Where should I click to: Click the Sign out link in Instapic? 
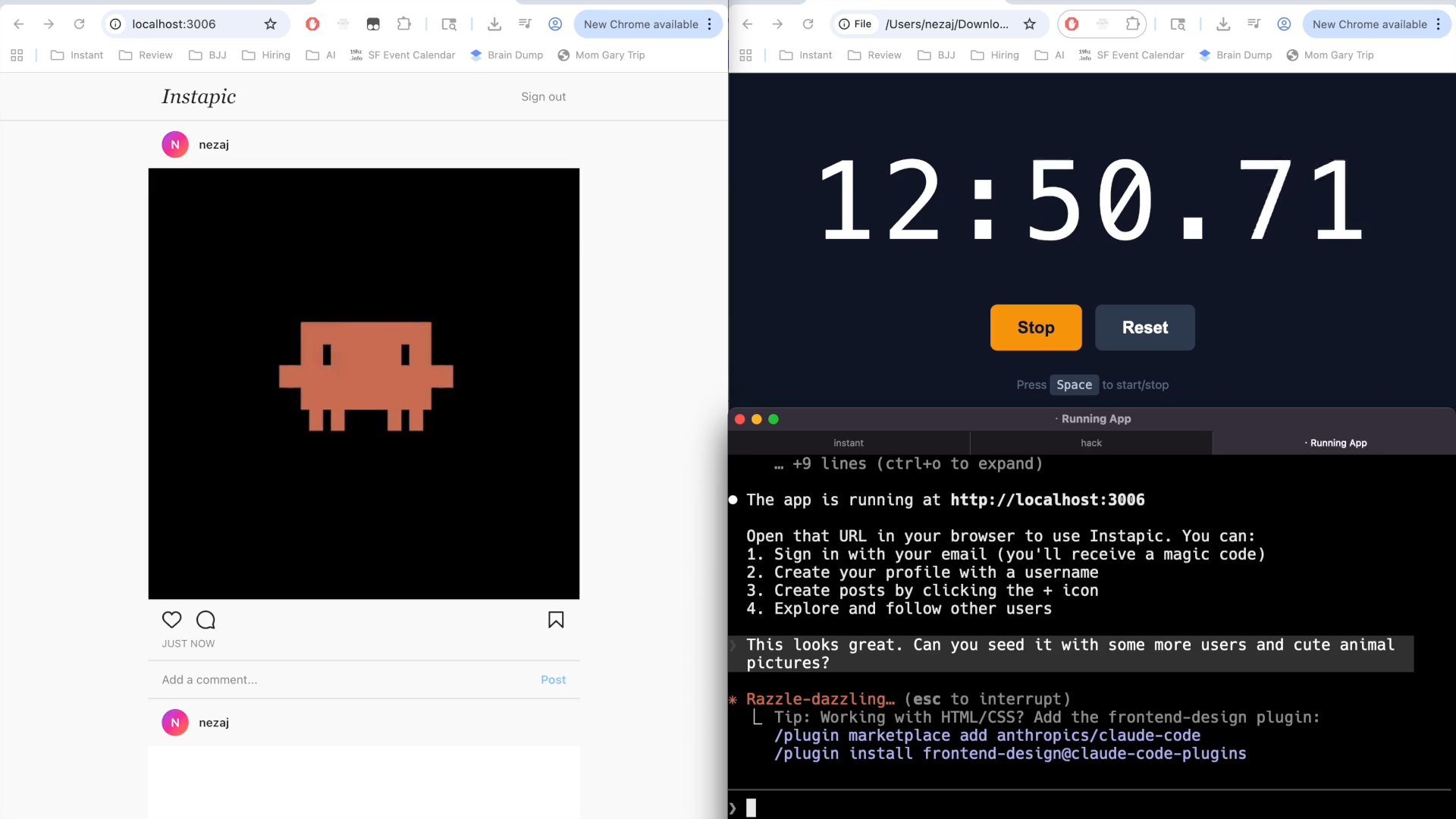543,96
